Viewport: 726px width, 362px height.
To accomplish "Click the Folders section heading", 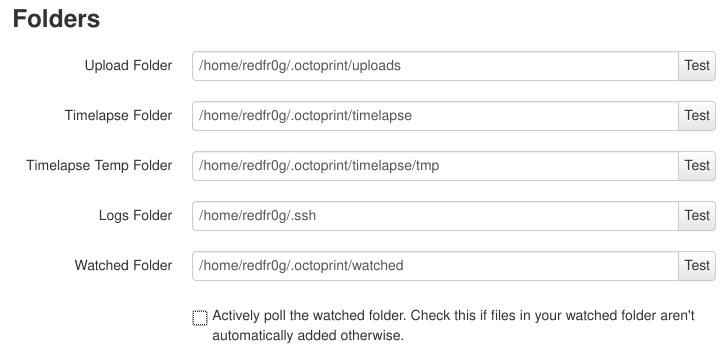I will [x=56, y=19].
